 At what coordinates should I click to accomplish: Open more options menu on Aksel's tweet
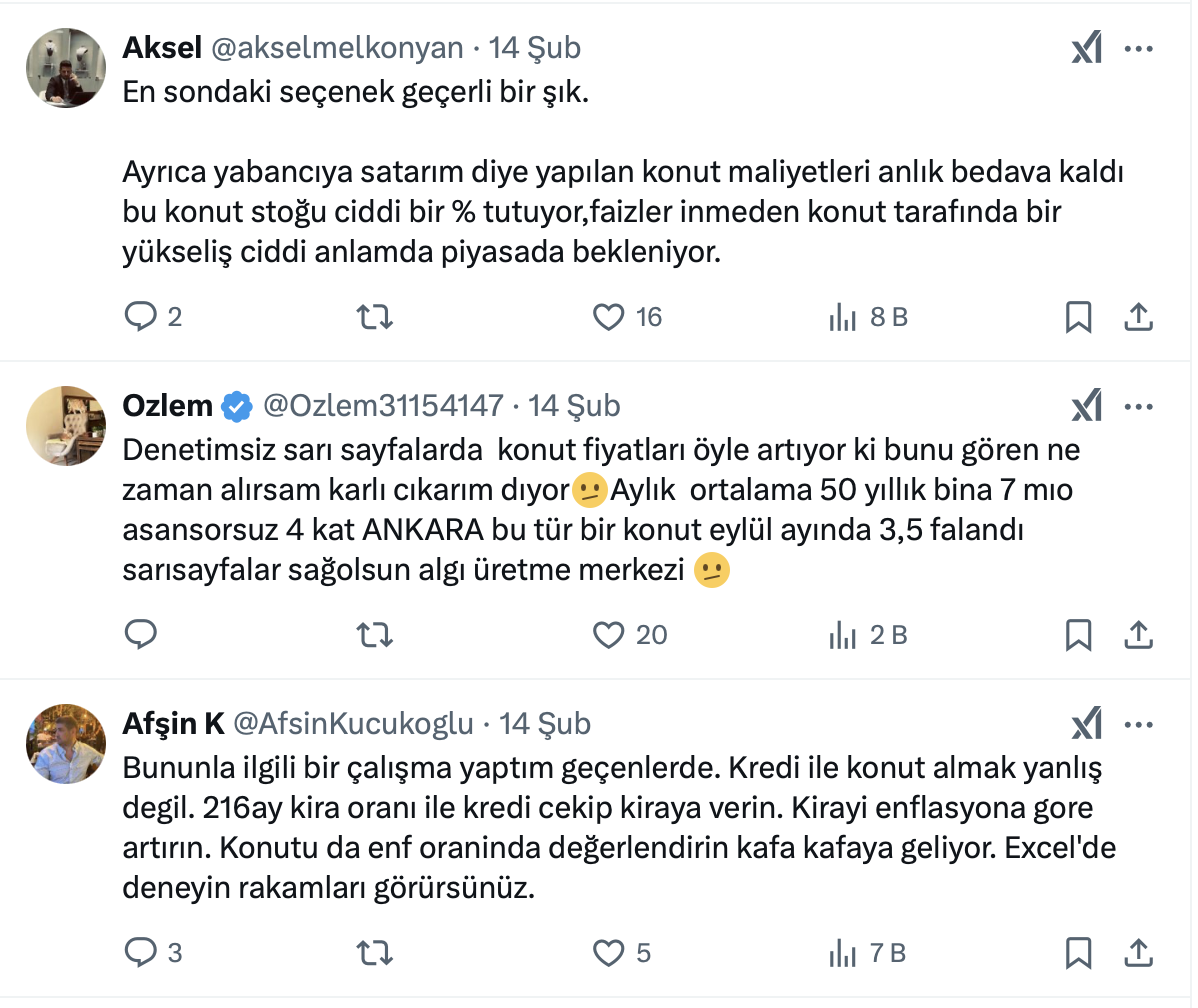coord(1140,48)
